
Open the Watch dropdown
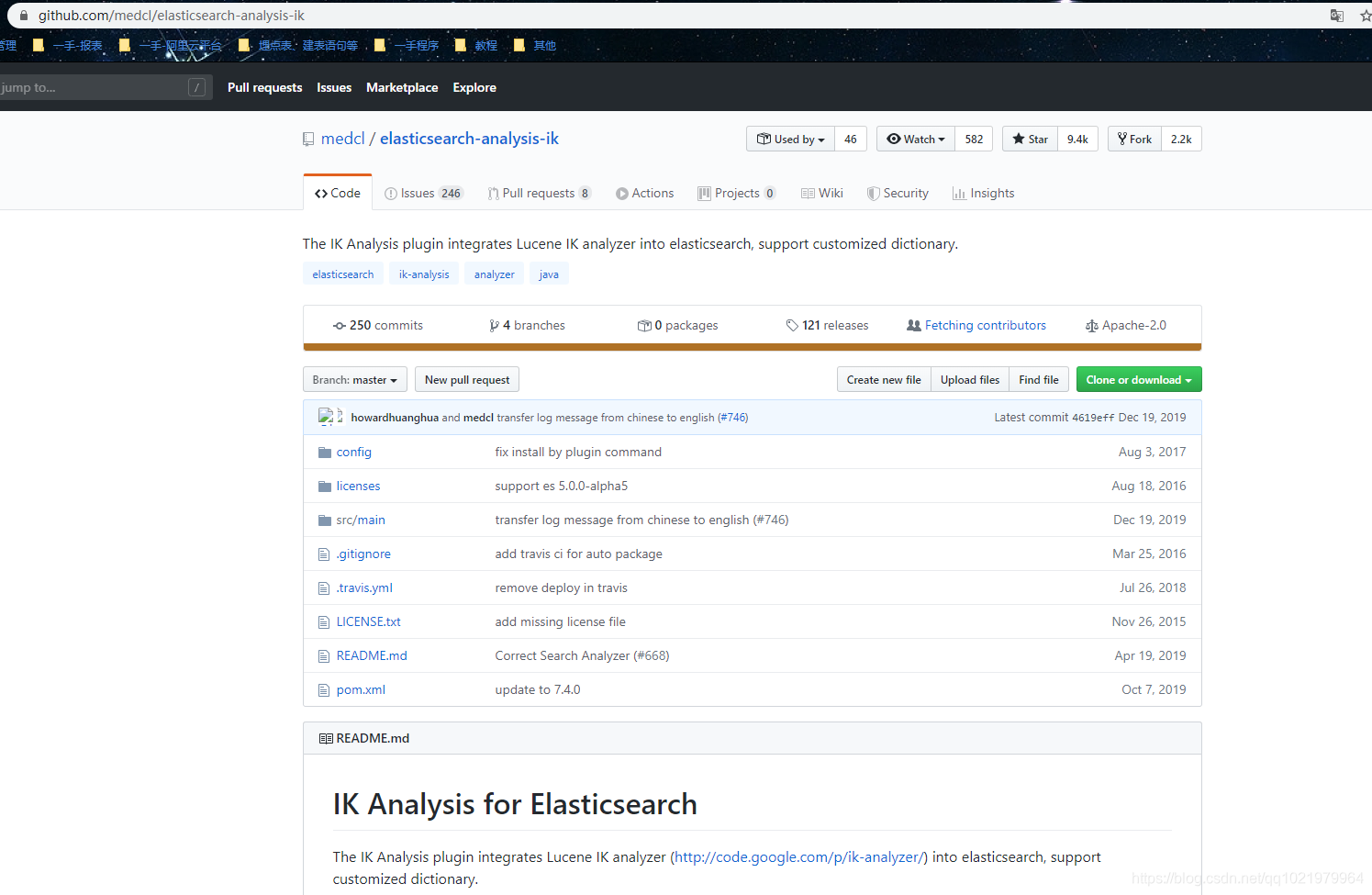(916, 139)
